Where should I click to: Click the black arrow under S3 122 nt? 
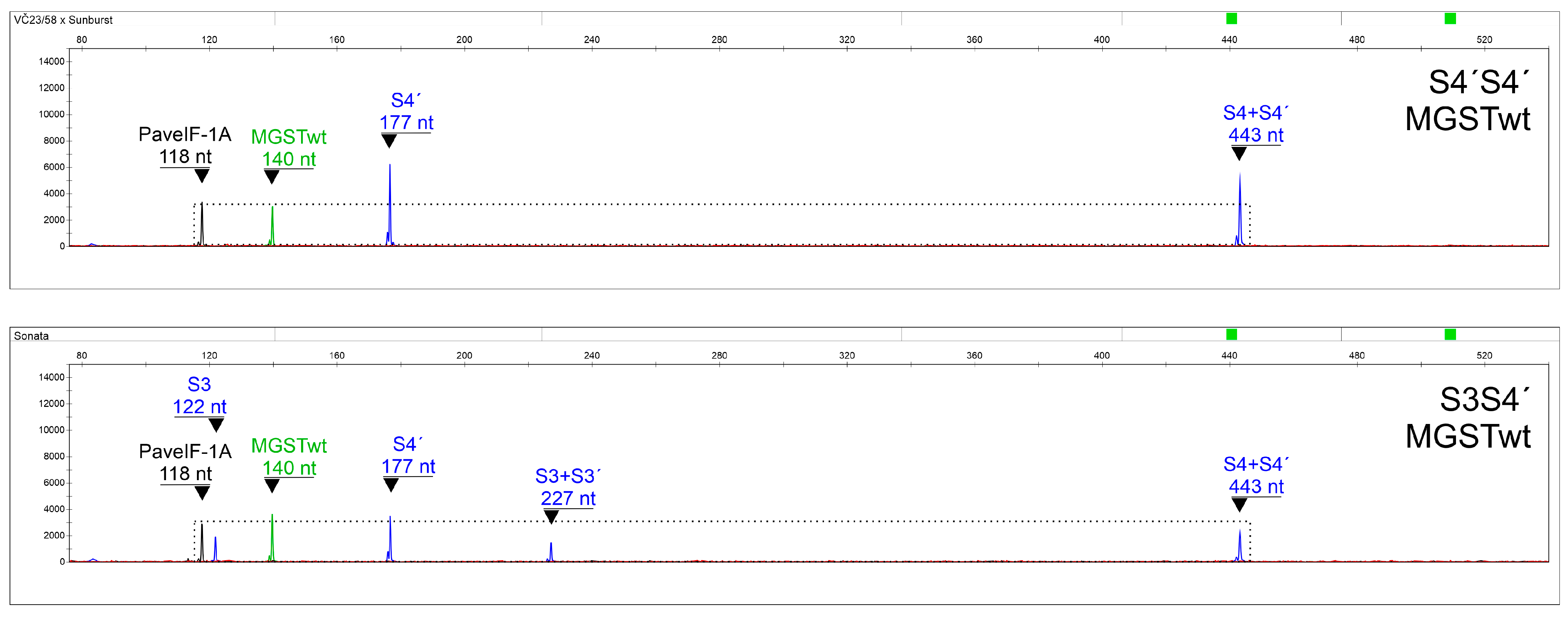click(x=216, y=424)
